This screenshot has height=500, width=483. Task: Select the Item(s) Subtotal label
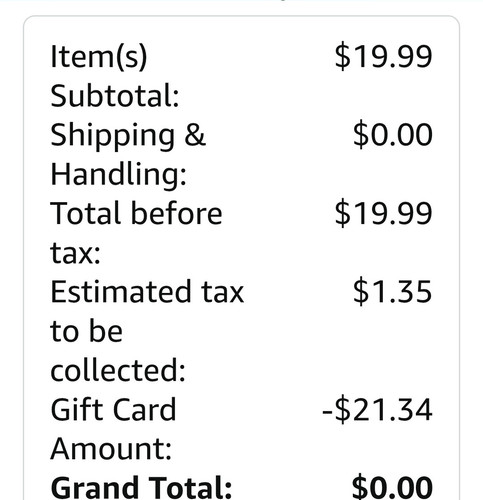click(x=115, y=76)
